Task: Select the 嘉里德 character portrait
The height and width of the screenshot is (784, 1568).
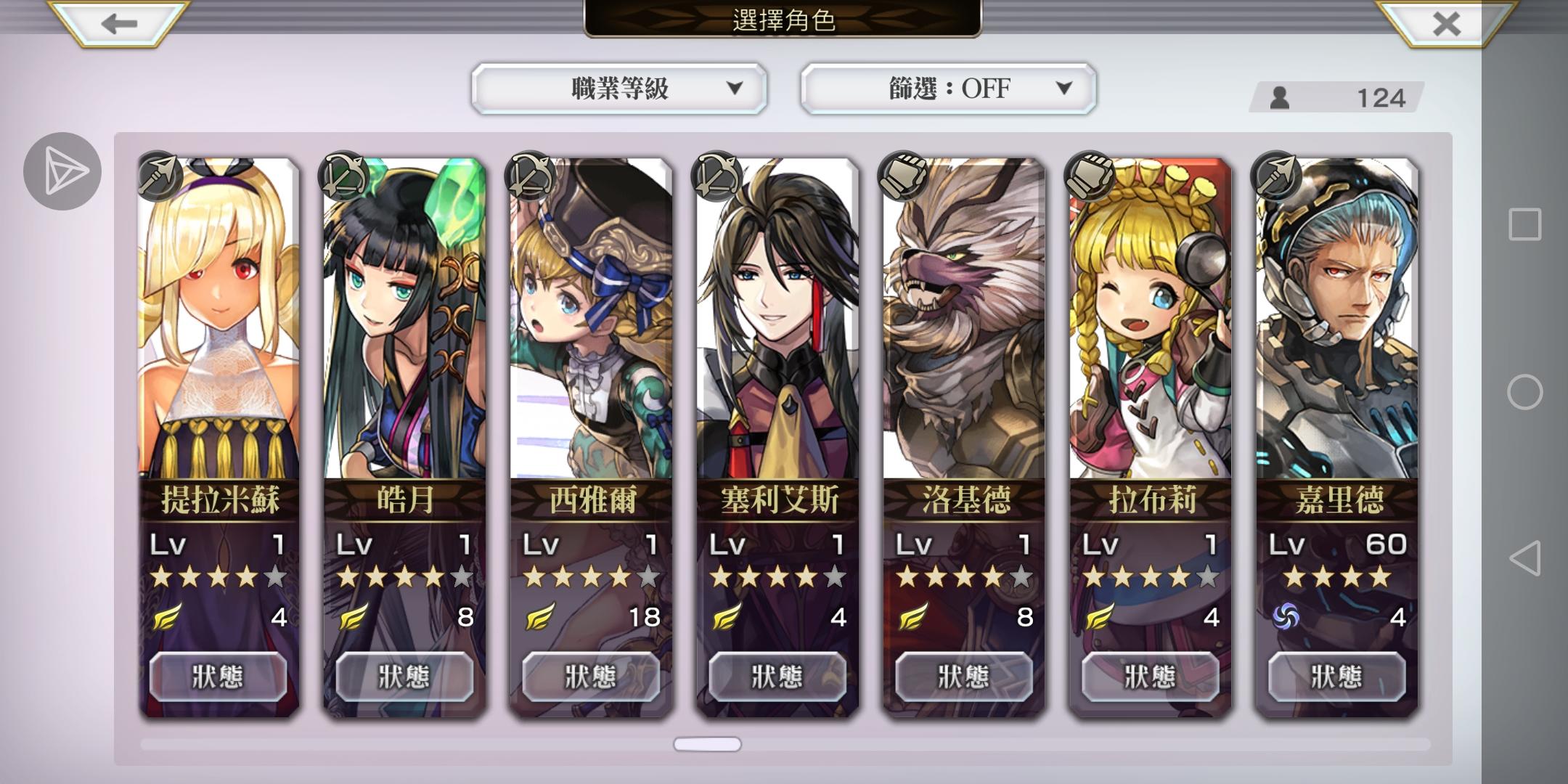Action: tap(1337, 319)
